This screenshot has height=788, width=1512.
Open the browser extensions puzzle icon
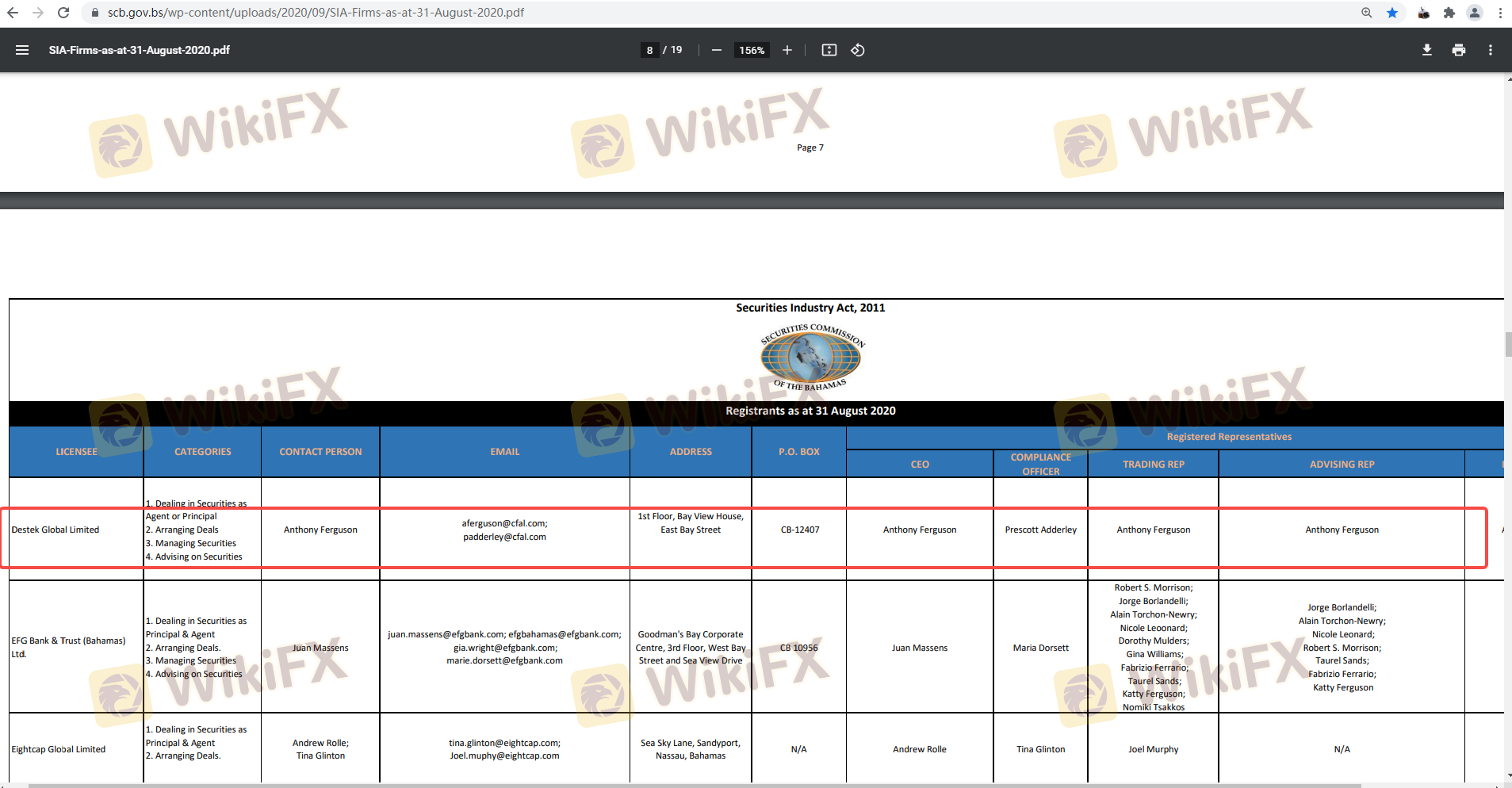point(1449,13)
